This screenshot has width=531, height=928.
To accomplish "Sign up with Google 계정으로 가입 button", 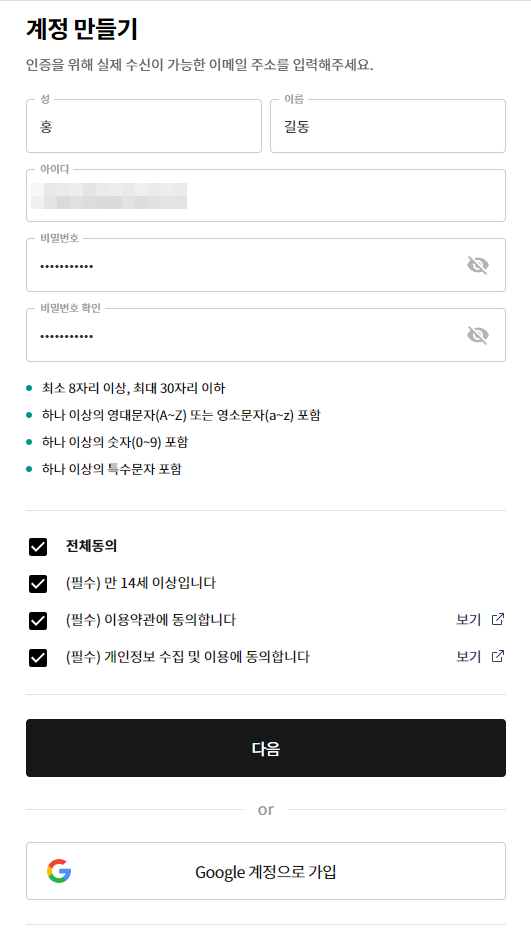I will tap(266, 871).
